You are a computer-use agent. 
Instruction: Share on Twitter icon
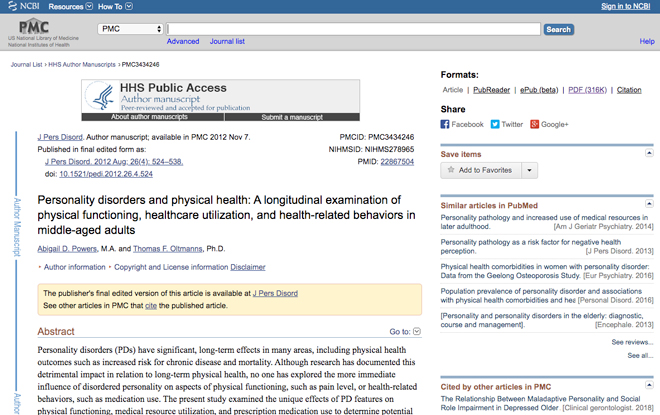tap(495, 124)
